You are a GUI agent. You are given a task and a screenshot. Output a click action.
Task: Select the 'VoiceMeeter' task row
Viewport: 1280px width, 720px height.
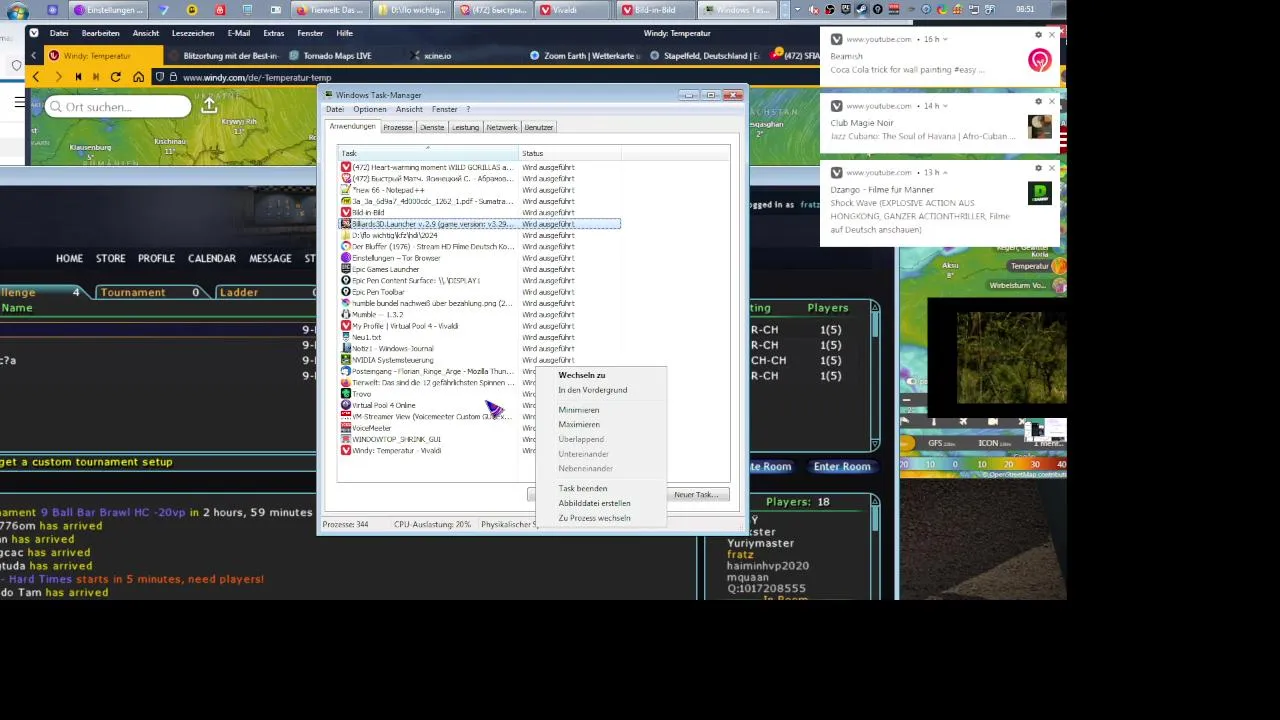(x=435, y=428)
